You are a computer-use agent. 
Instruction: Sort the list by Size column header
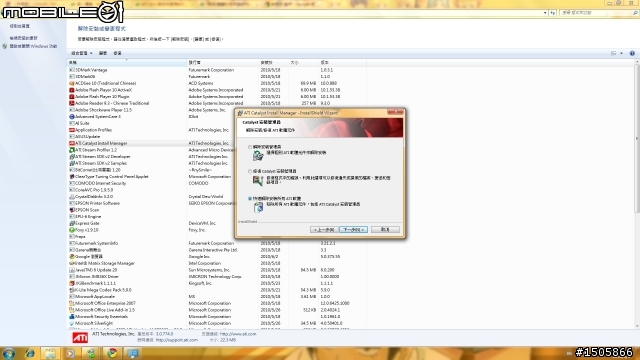click(x=304, y=62)
